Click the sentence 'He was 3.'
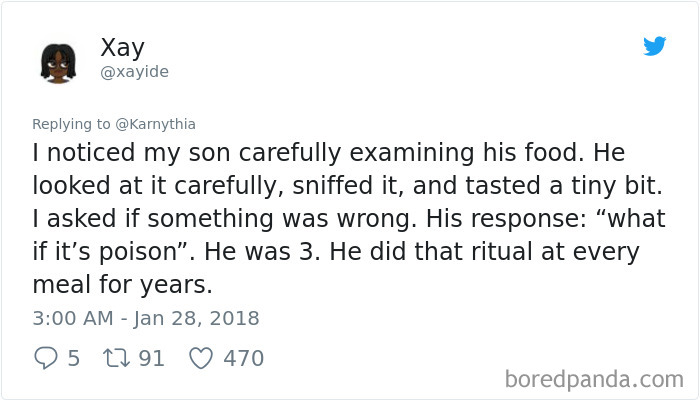Viewport: 700px width, 401px height. (x=262, y=251)
